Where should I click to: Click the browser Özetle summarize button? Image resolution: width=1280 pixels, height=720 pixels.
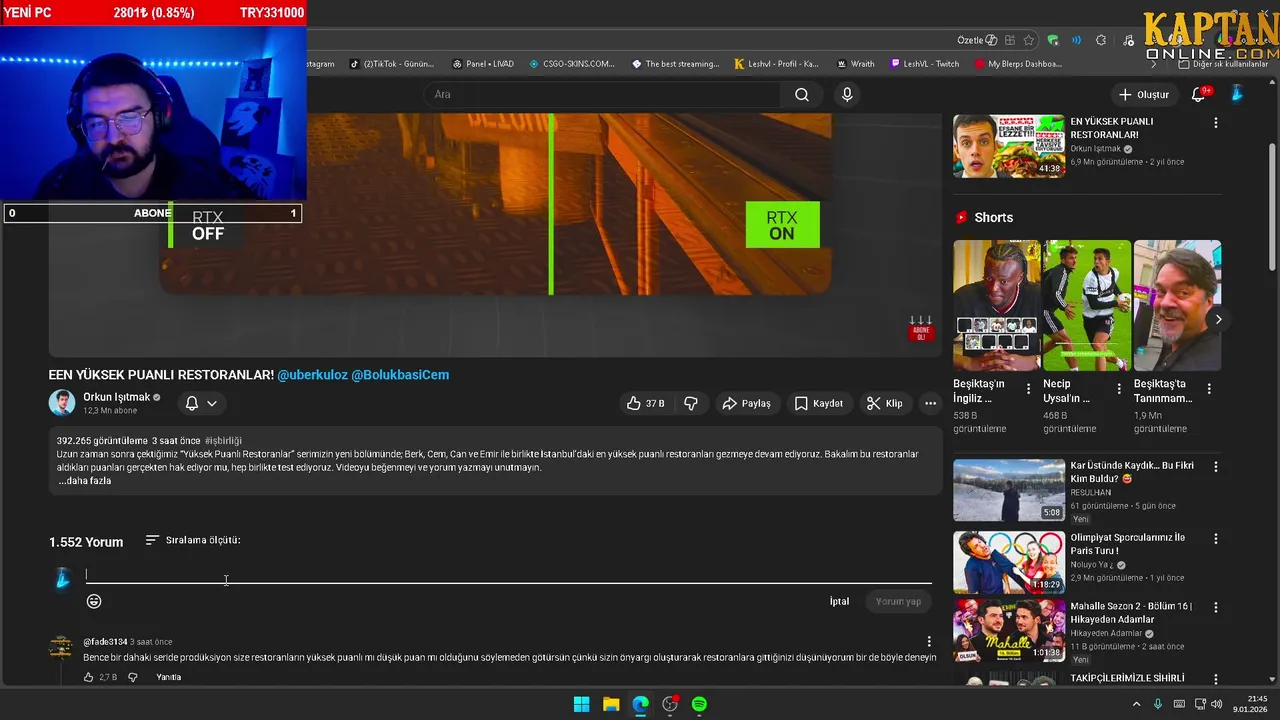(976, 40)
